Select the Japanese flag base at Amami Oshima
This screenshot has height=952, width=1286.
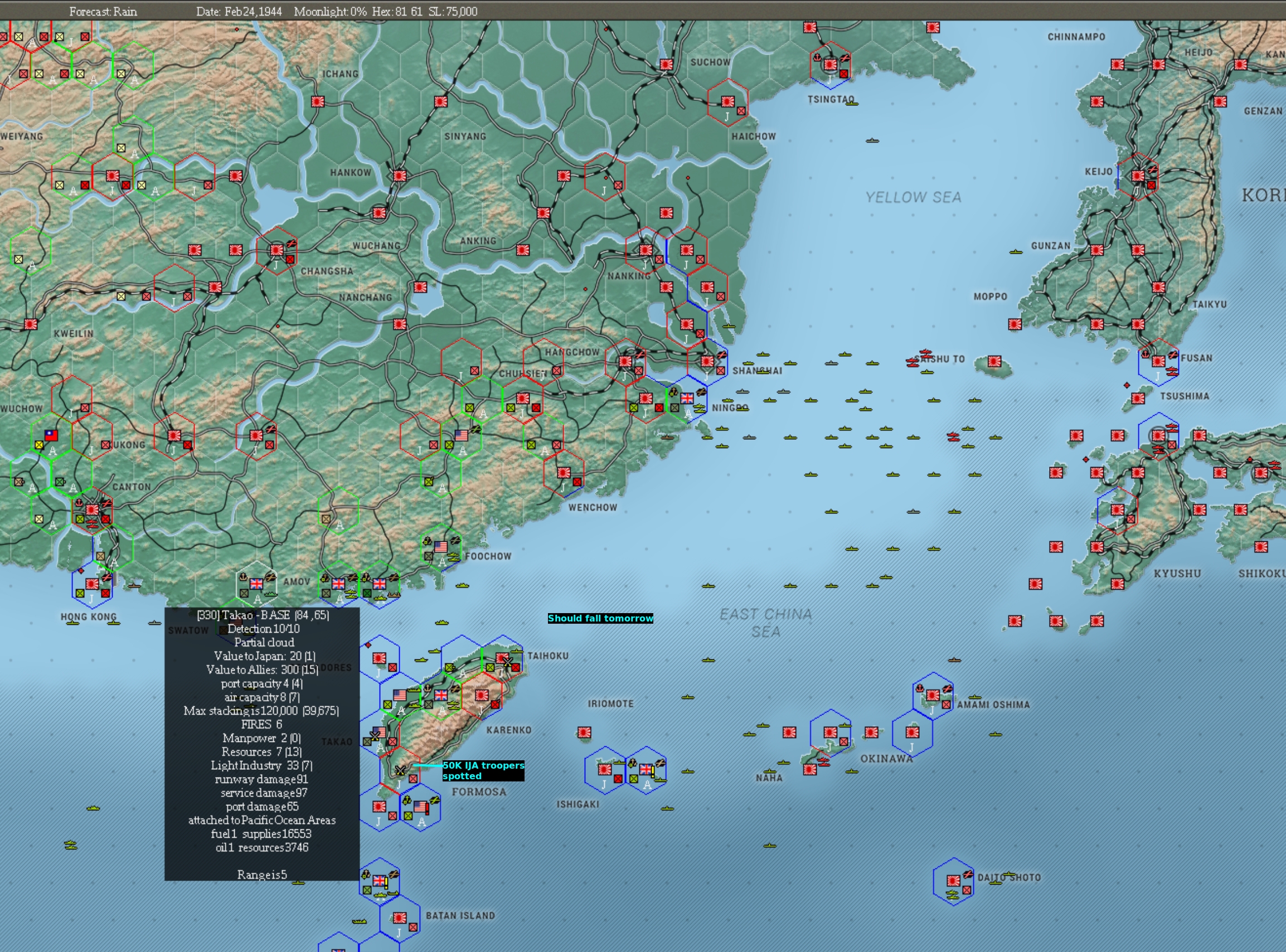pos(933,695)
